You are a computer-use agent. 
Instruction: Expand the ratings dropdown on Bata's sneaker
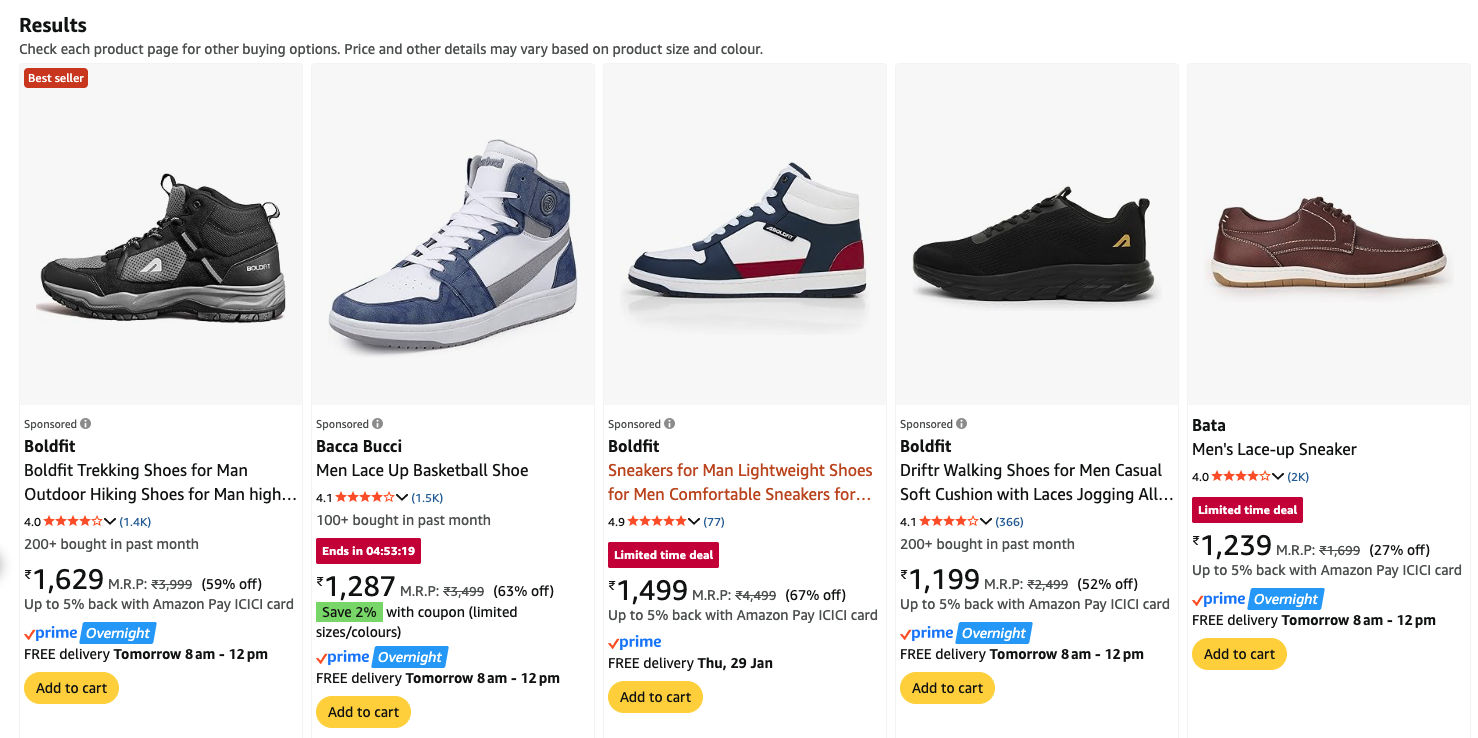coord(1279,476)
